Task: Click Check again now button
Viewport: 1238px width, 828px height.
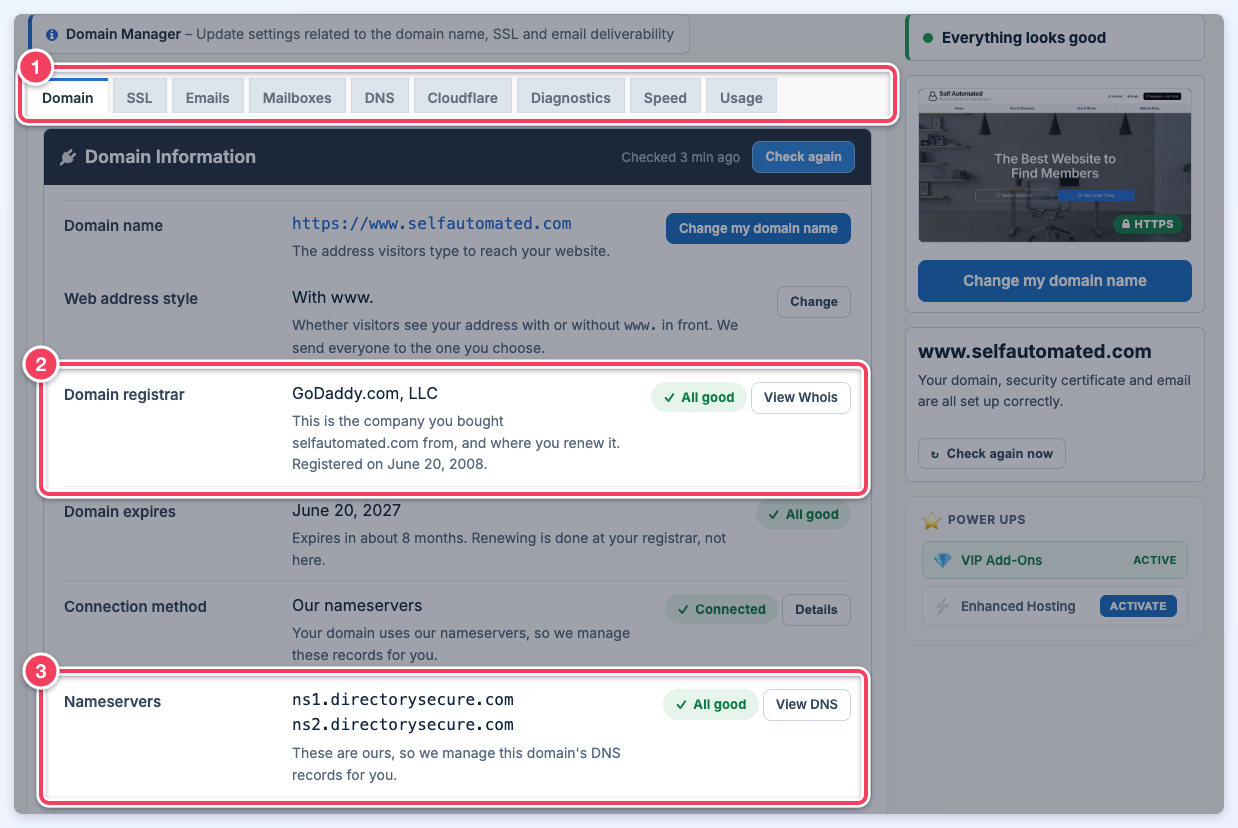Action: click(992, 453)
